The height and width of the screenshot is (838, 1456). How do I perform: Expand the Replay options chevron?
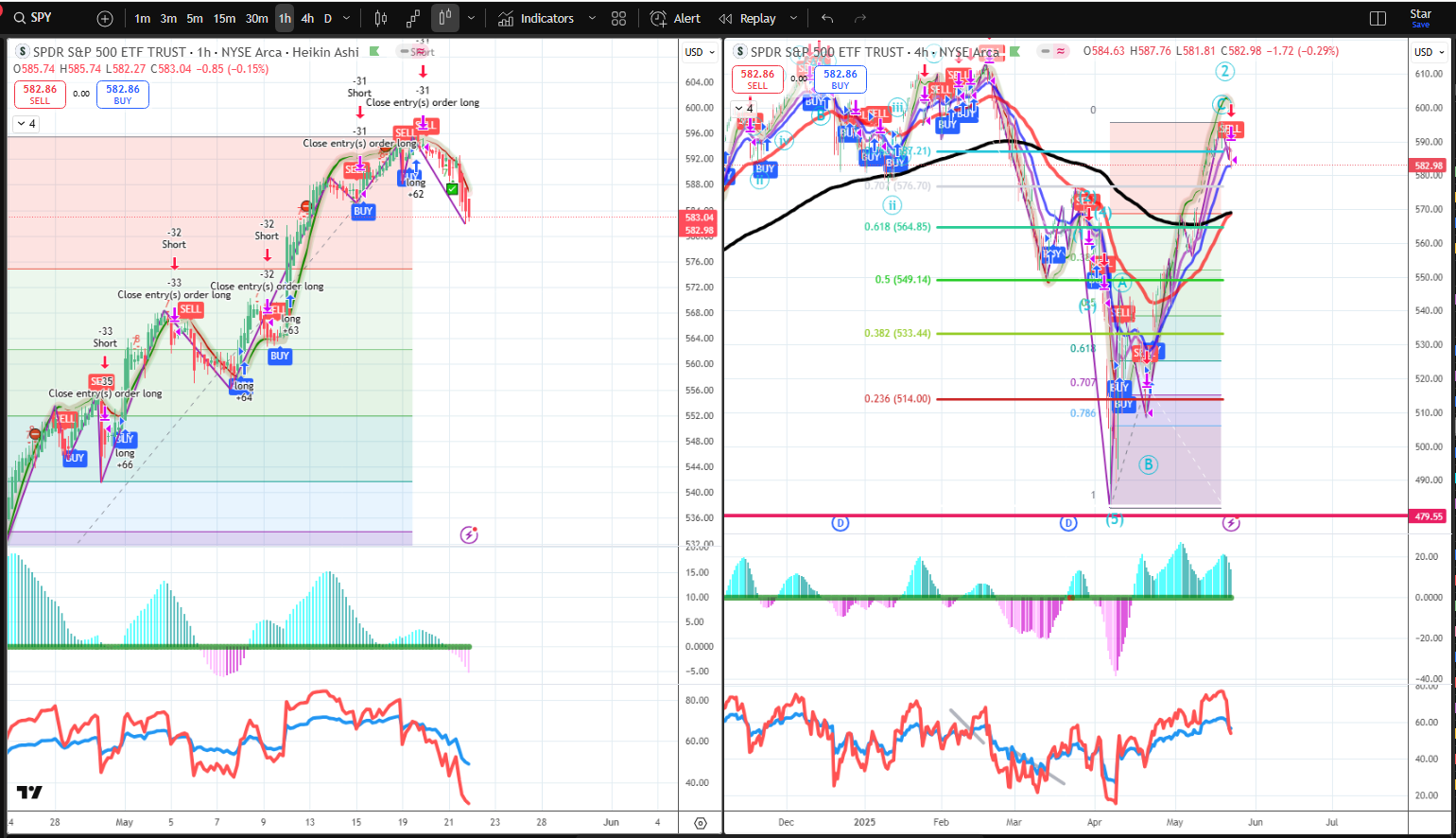[x=793, y=18]
